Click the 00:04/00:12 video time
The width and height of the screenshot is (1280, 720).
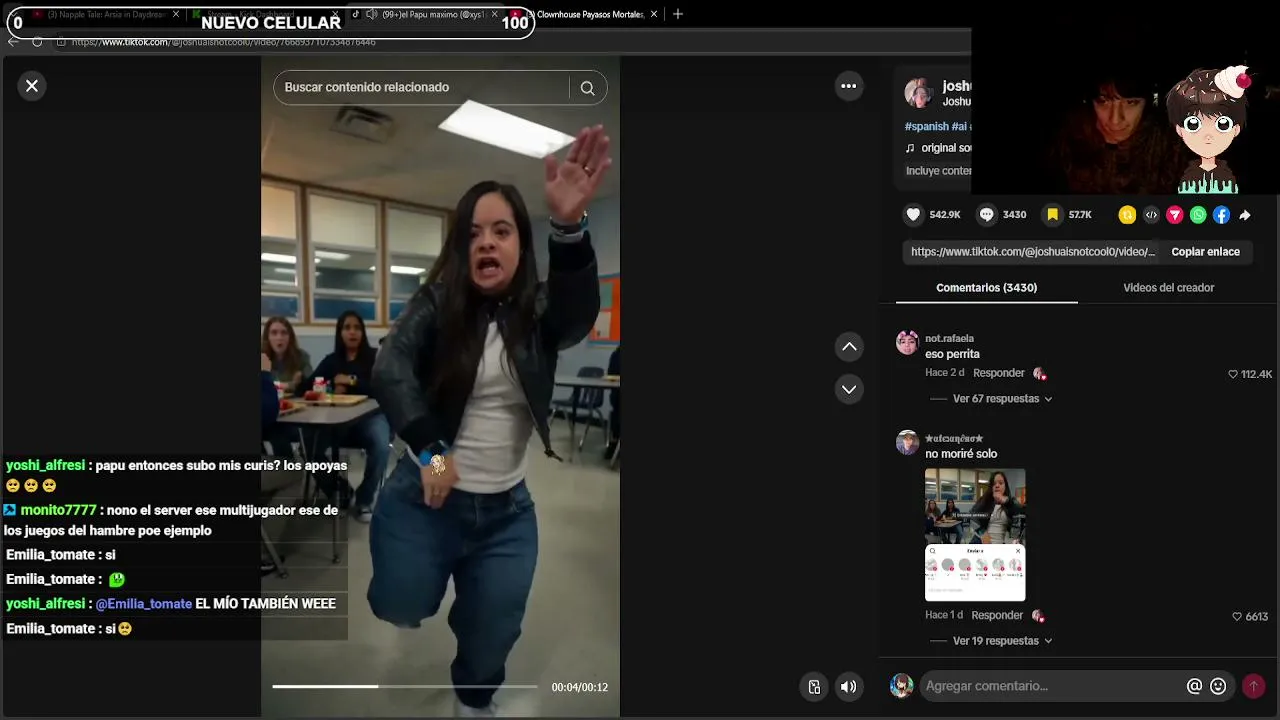[579, 687]
